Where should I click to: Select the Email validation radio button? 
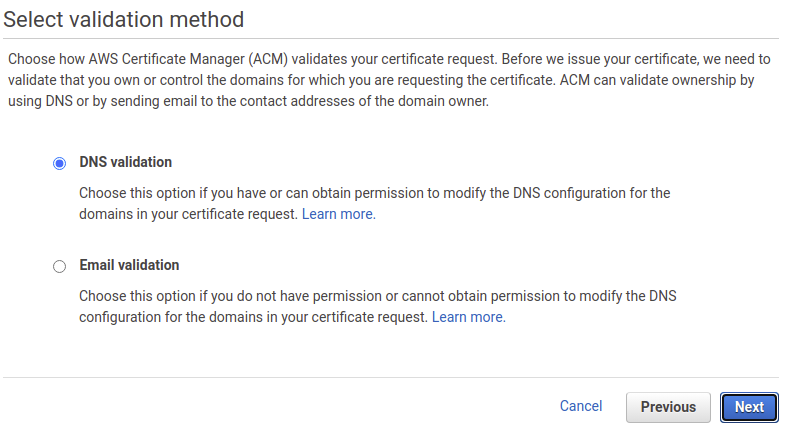tap(59, 267)
